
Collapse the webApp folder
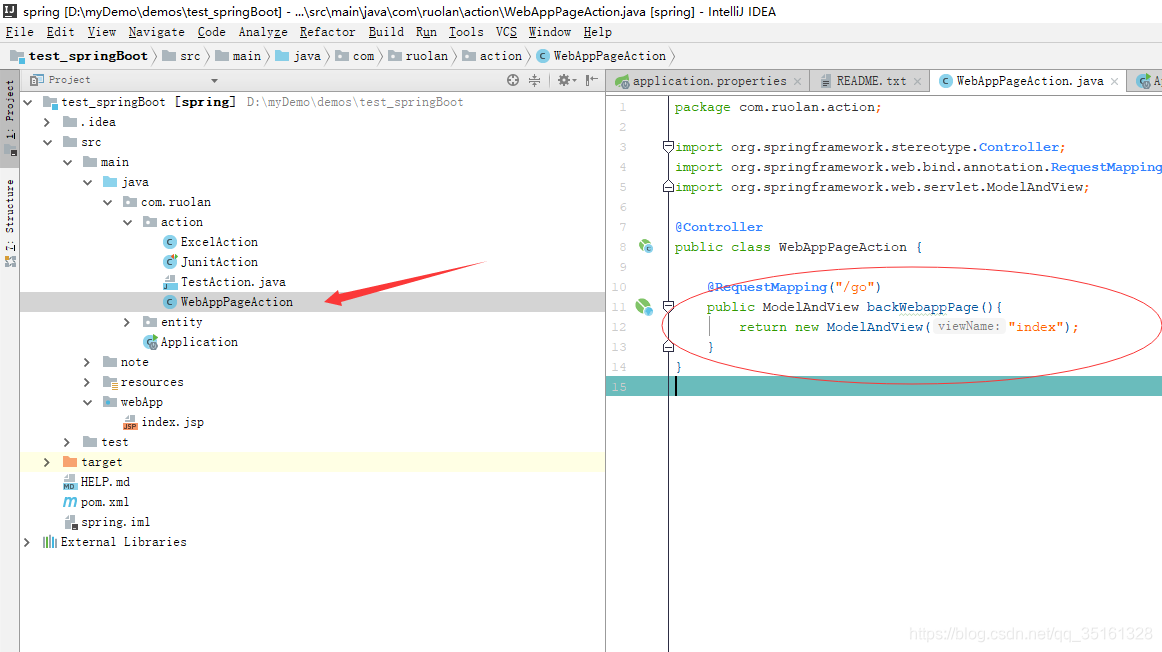pos(88,402)
